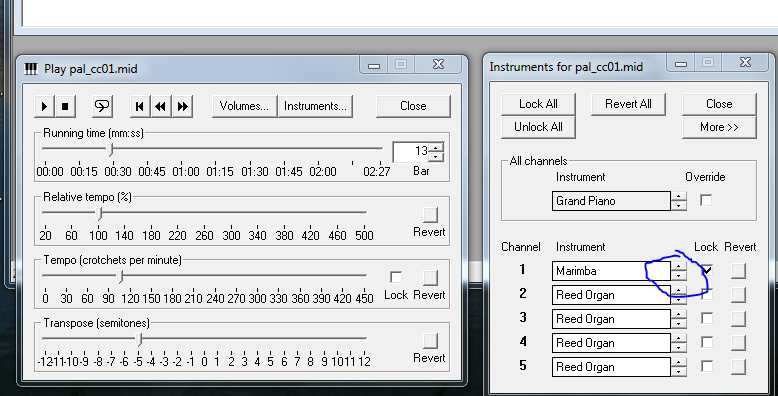Rewind the MIDI playback
The height and width of the screenshot is (396, 778).
[x=161, y=106]
